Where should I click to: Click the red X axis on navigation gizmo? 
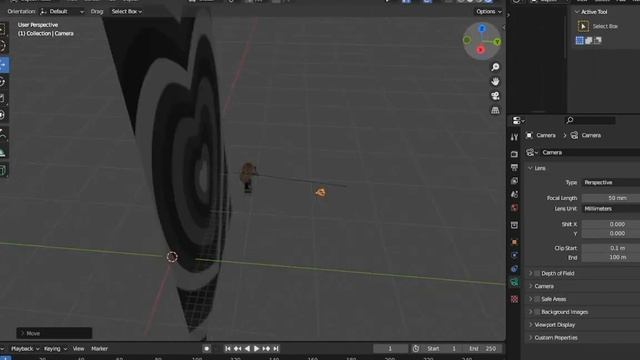tap(480, 50)
